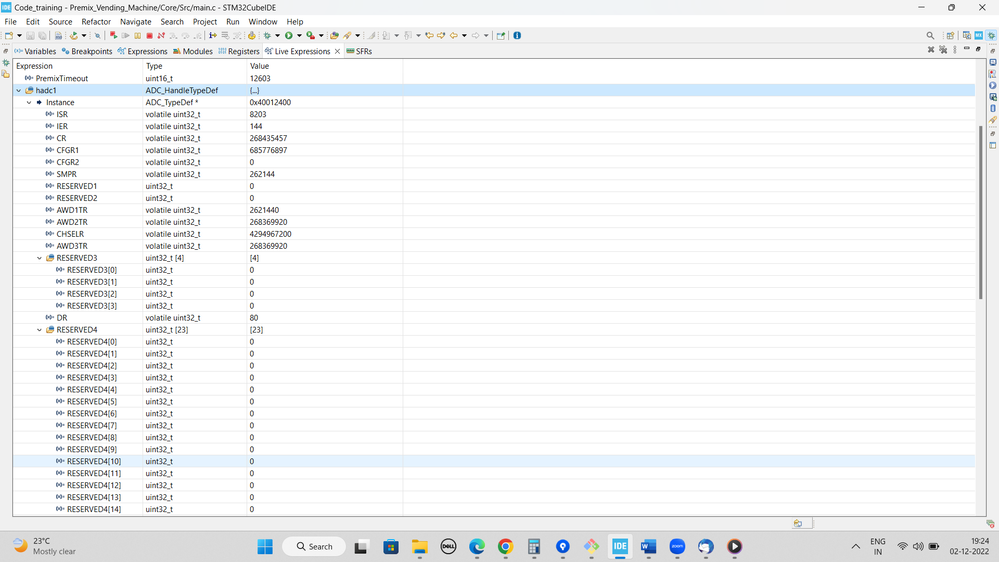999x562 pixels.
Task: Terminate debugging with the red stop icon
Action: tap(149, 36)
